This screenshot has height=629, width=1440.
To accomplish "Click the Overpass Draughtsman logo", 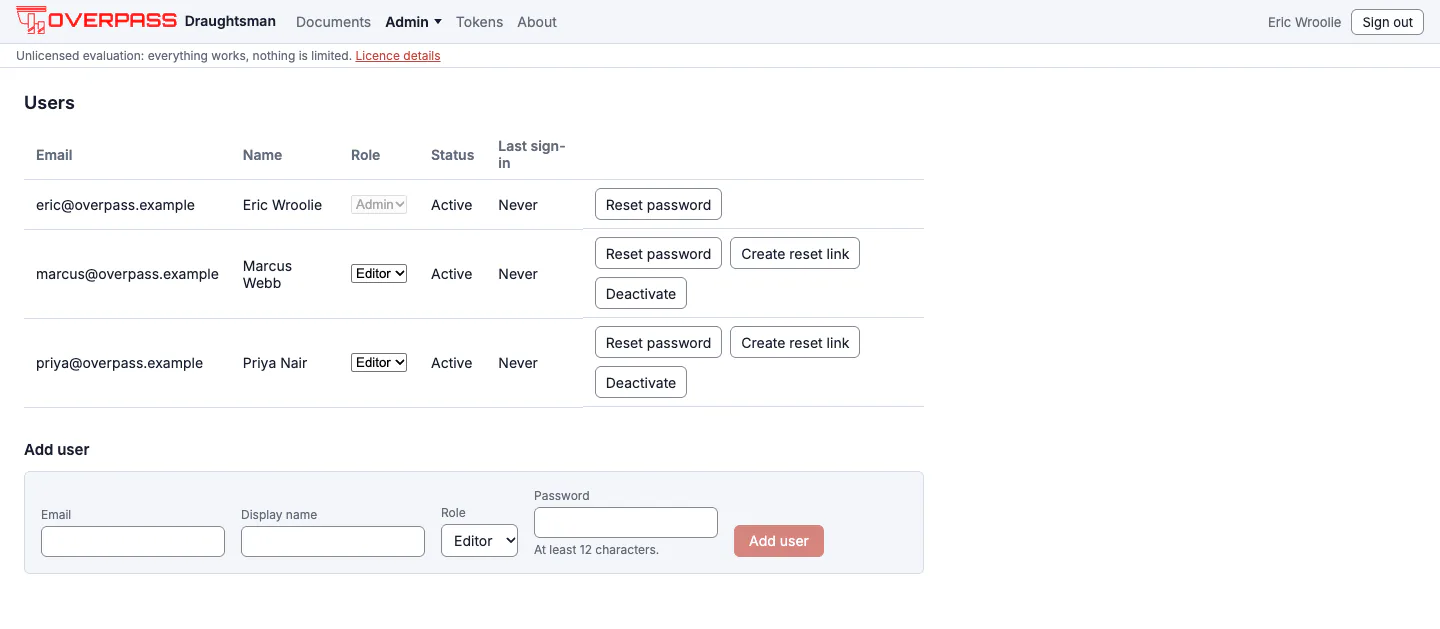I will [x=146, y=21].
